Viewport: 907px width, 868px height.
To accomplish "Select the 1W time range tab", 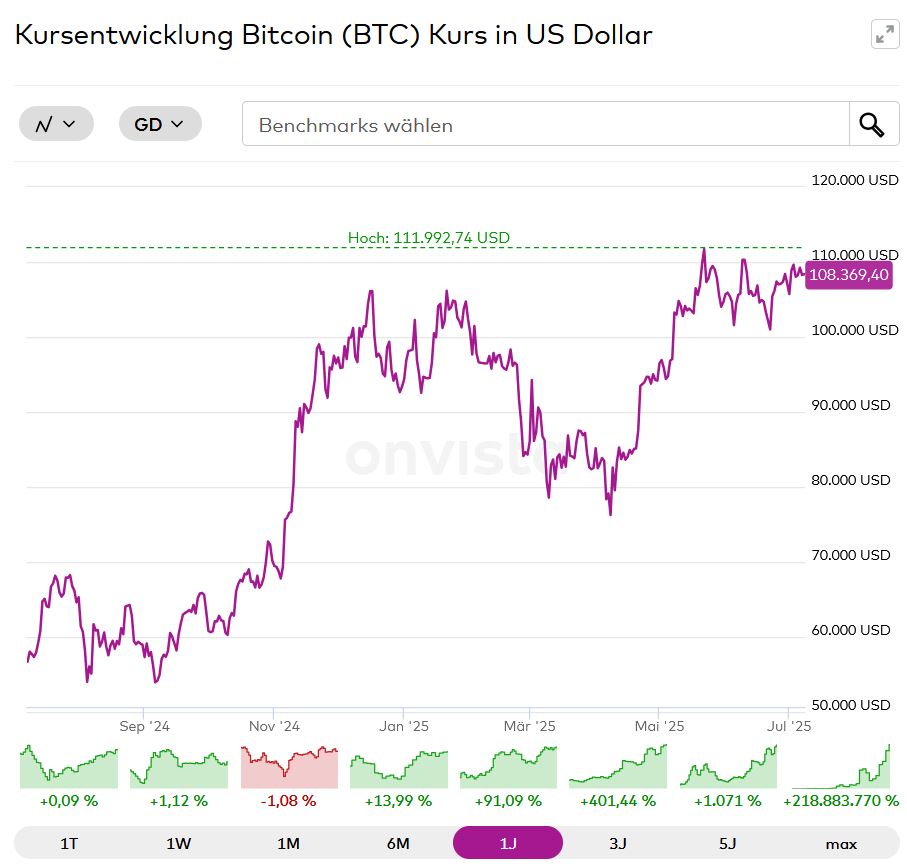I will [179, 843].
